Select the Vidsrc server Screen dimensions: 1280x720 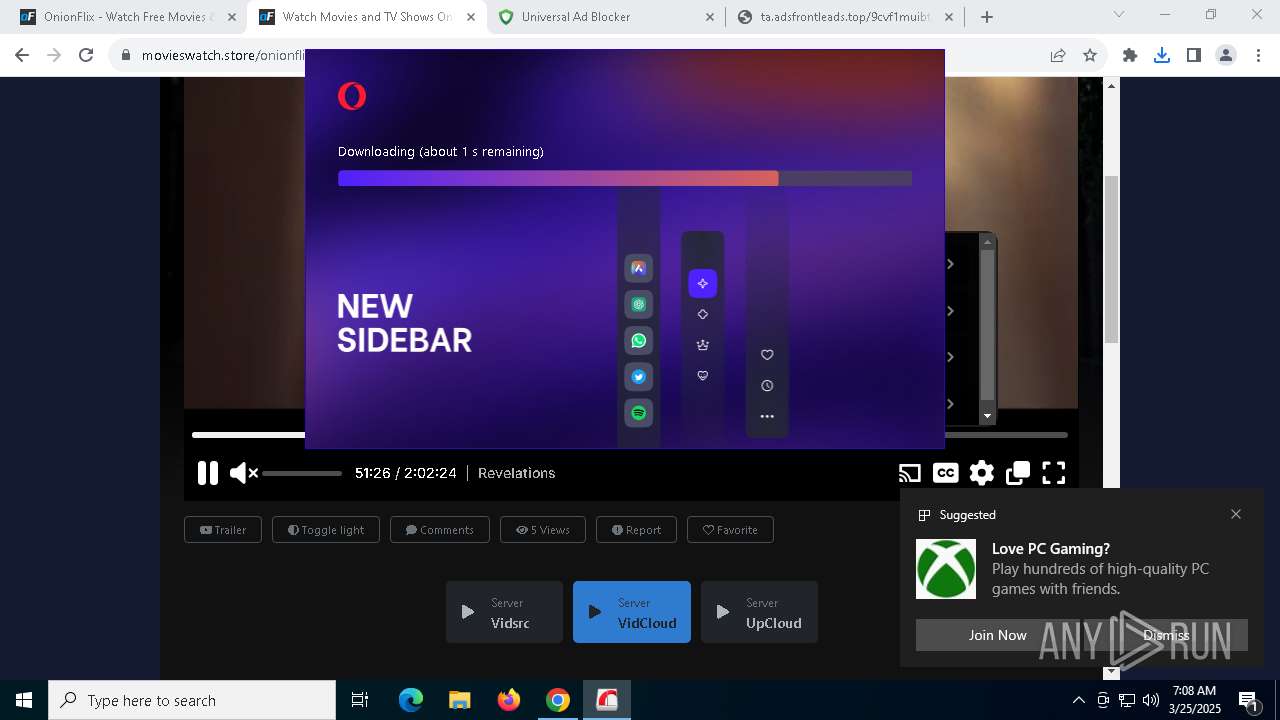(x=504, y=612)
